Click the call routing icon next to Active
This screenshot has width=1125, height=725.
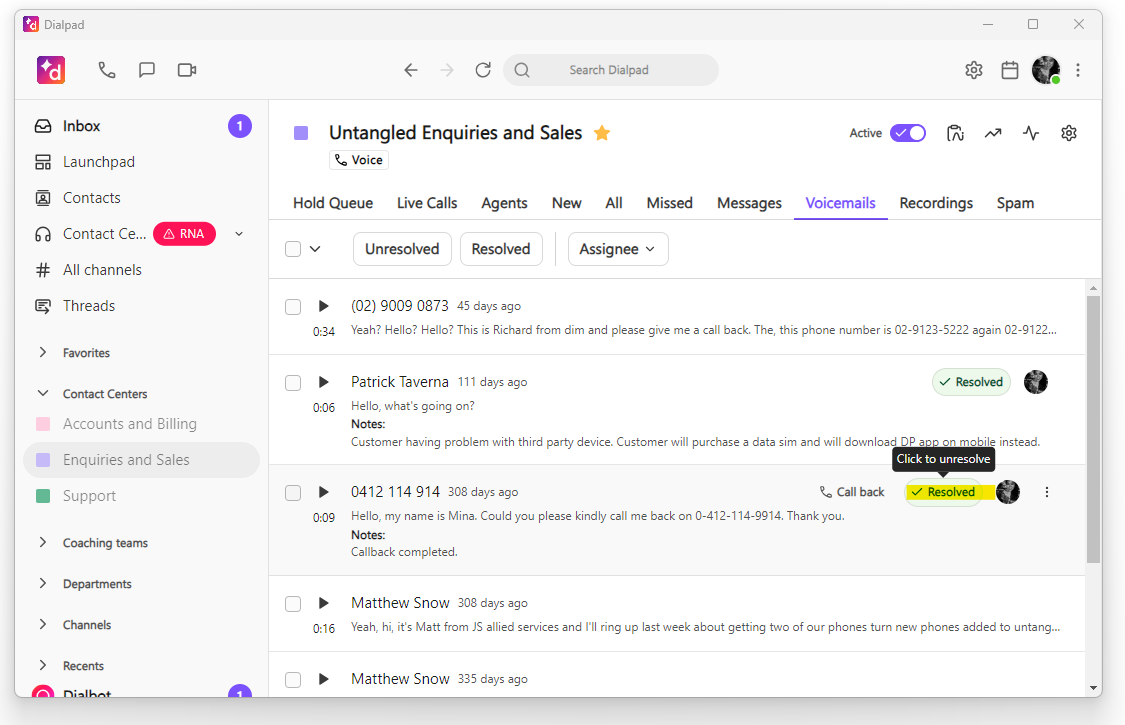click(x=955, y=133)
